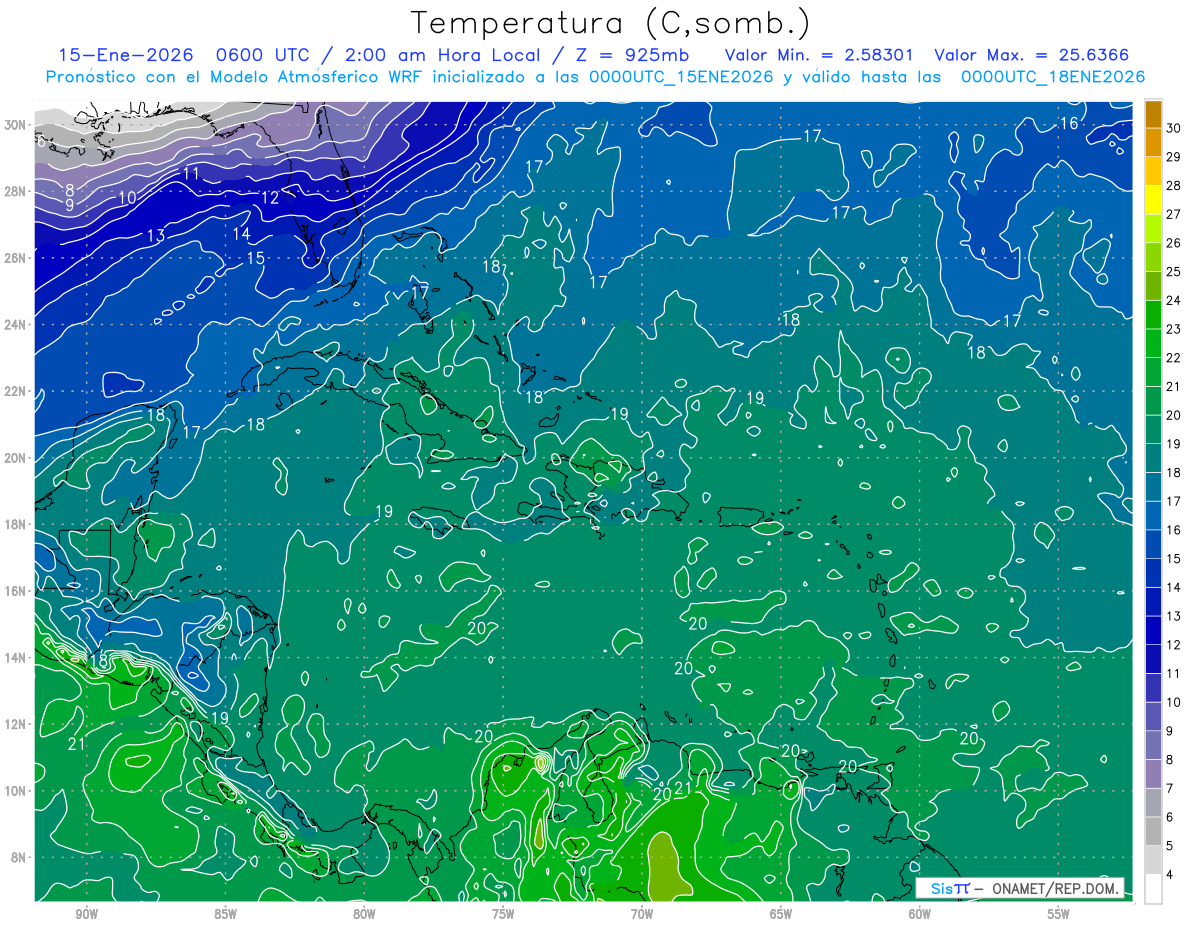Click the 30N latitude axis label
Viewport: 1200px width, 927px height.
[x=18, y=125]
